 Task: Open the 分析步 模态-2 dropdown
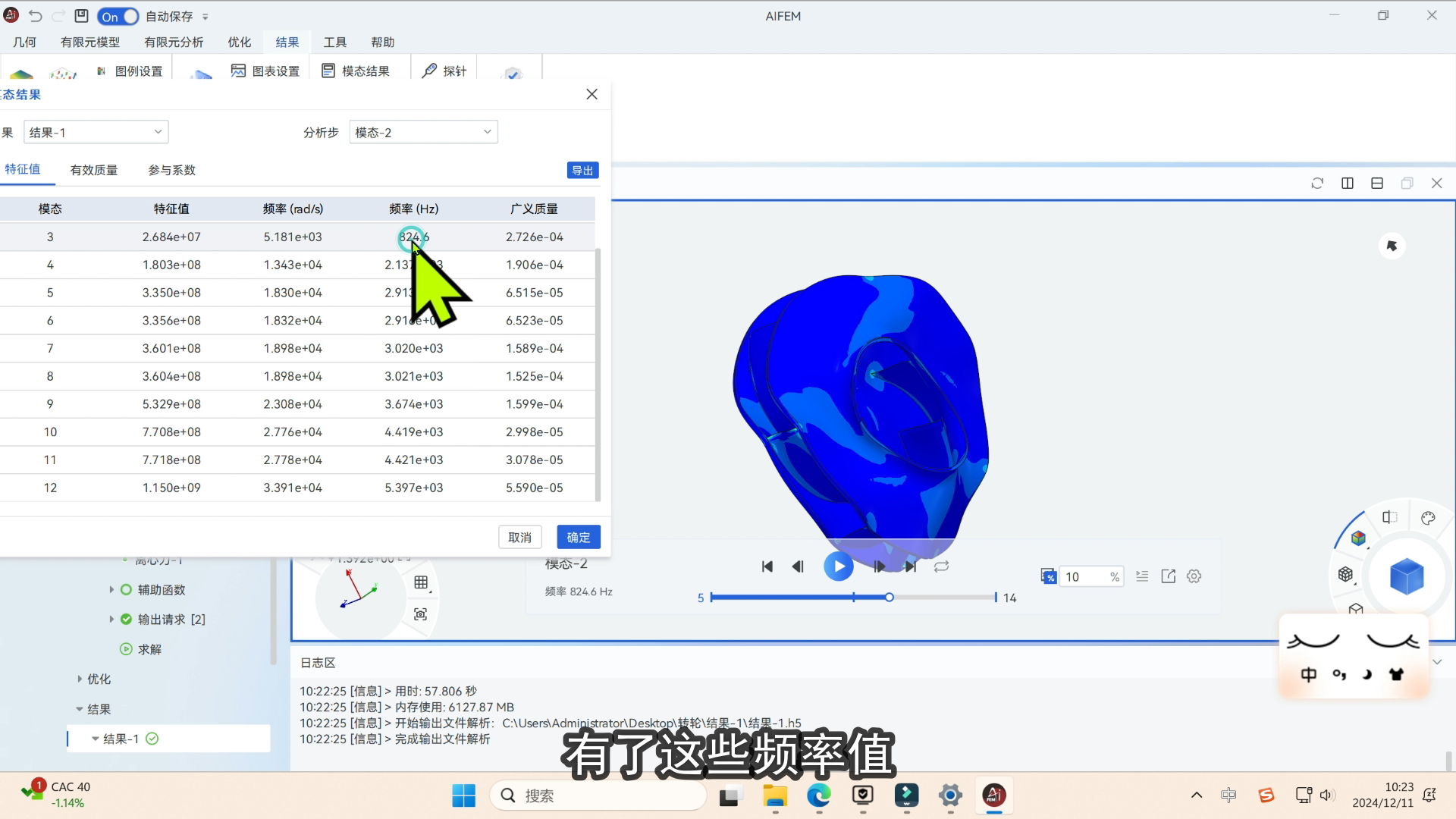click(423, 132)
